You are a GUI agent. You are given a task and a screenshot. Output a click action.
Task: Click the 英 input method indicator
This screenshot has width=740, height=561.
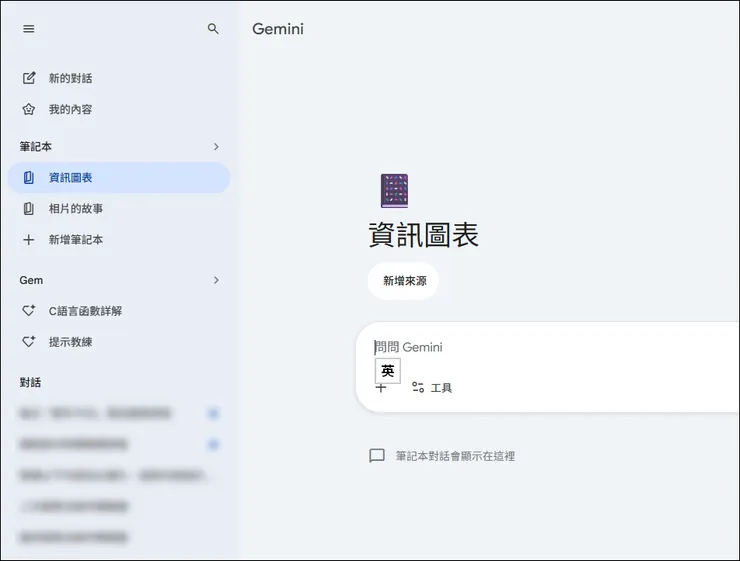[387, 371]
